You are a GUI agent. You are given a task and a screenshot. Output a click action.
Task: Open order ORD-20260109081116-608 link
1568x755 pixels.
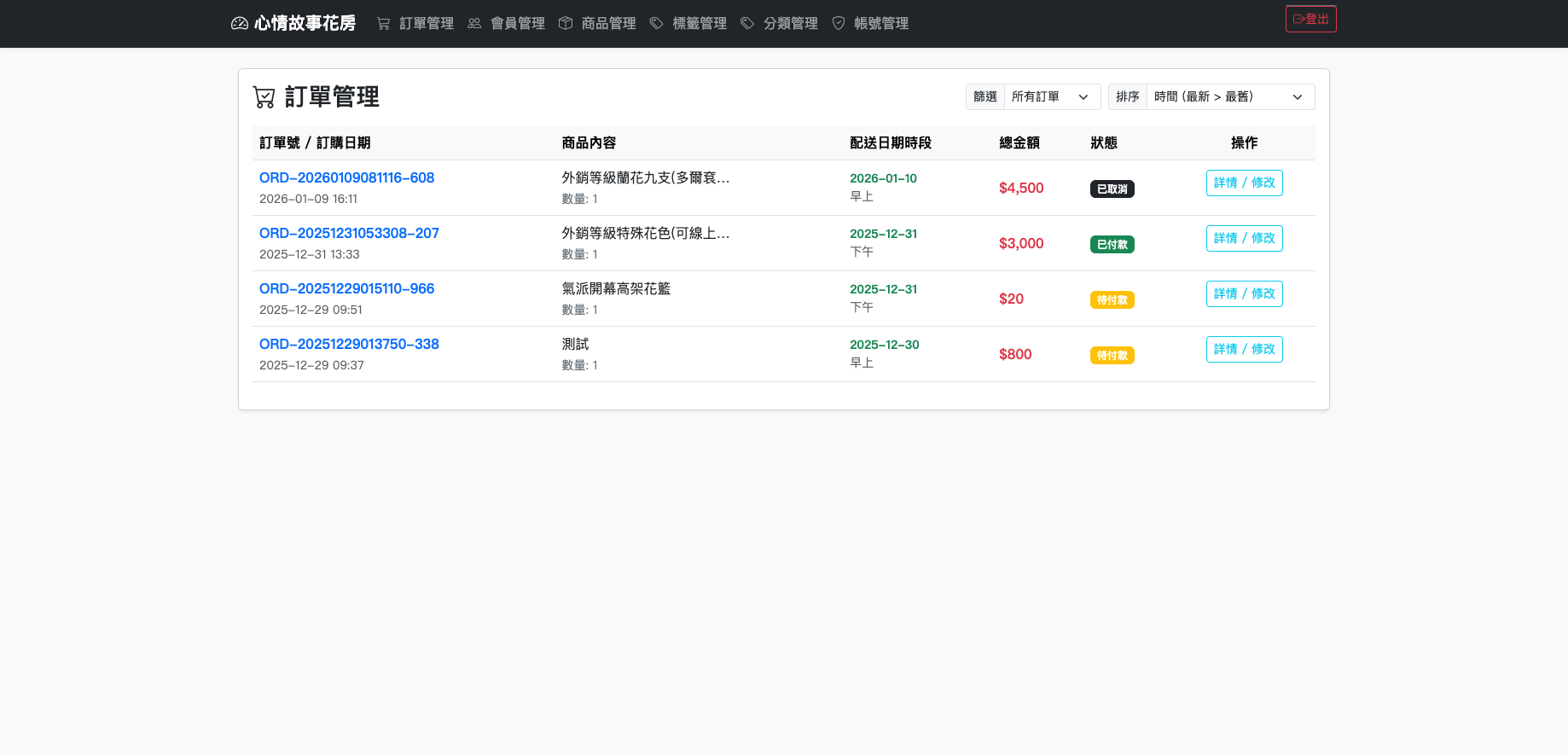[346, 177]
